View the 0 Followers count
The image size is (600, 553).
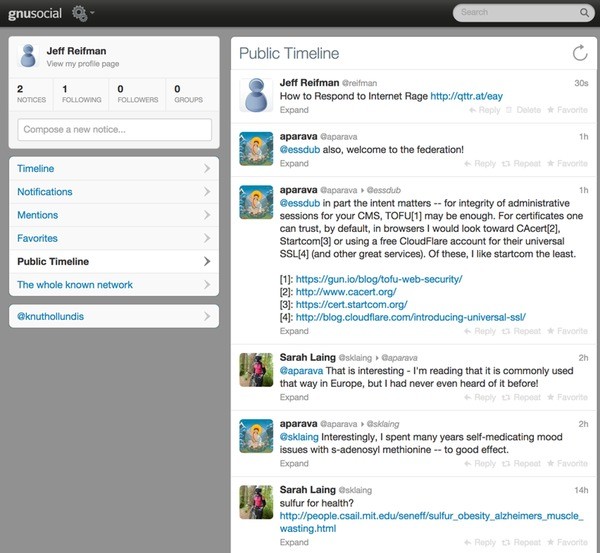coord(138,94)
